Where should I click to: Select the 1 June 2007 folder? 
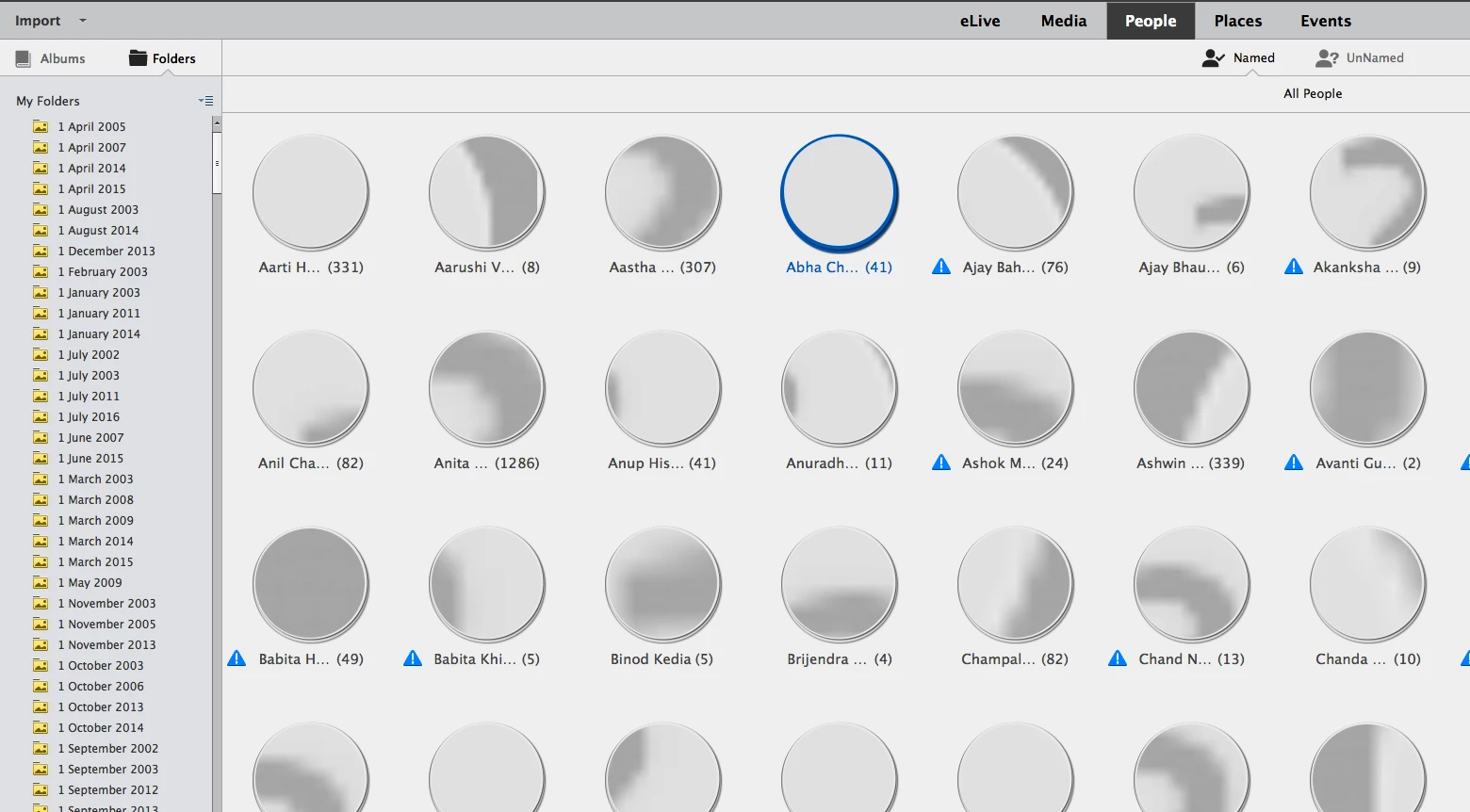90,437
